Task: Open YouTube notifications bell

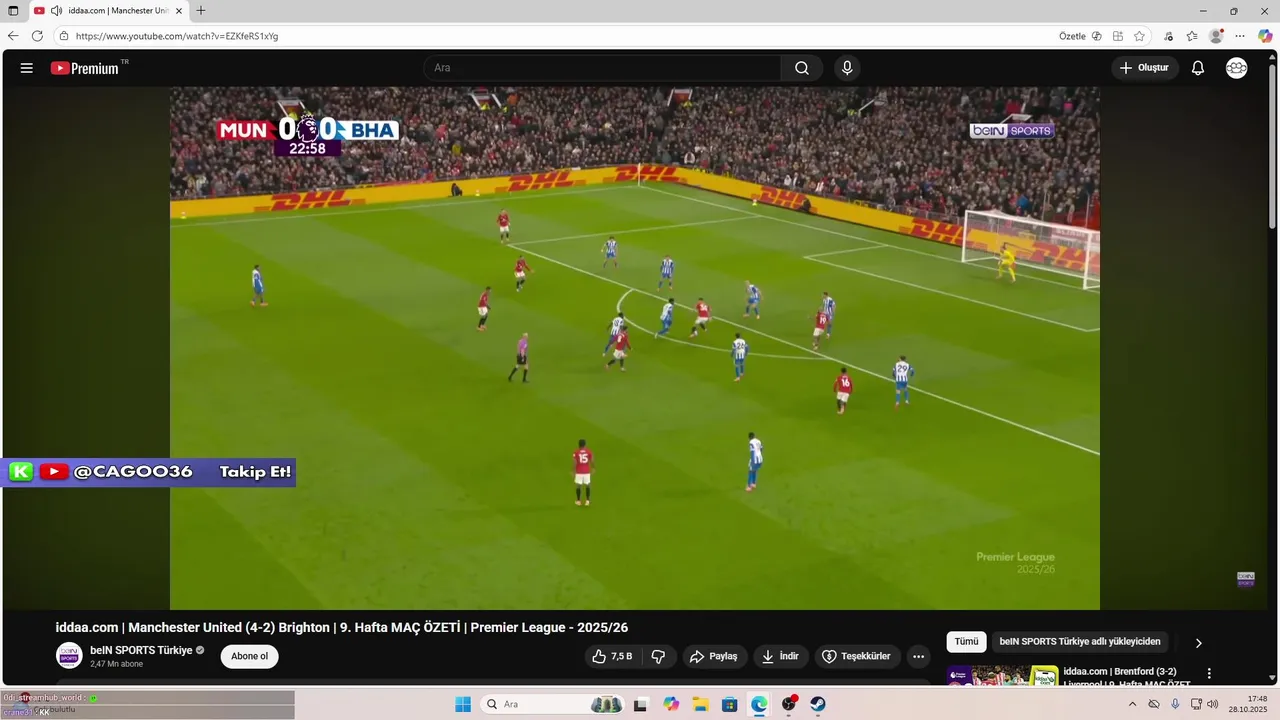Action: click(x=1198, y=68)
